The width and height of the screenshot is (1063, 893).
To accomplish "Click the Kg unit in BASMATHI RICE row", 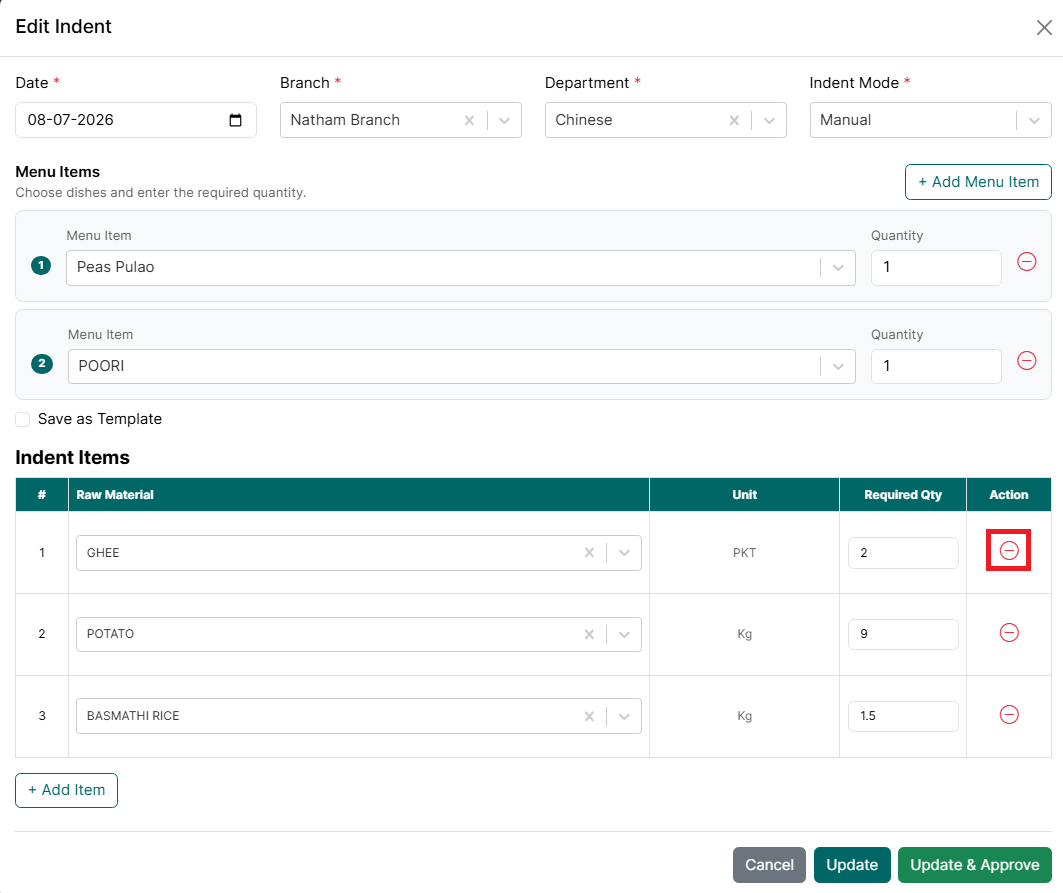I will [x=744, y=716].
